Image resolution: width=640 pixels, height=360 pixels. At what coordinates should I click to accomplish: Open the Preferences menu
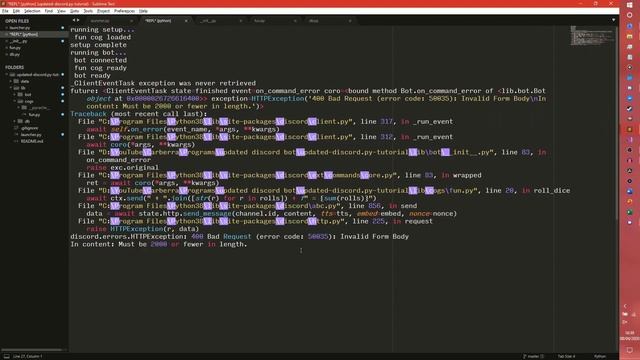click(x=124, y=11)
